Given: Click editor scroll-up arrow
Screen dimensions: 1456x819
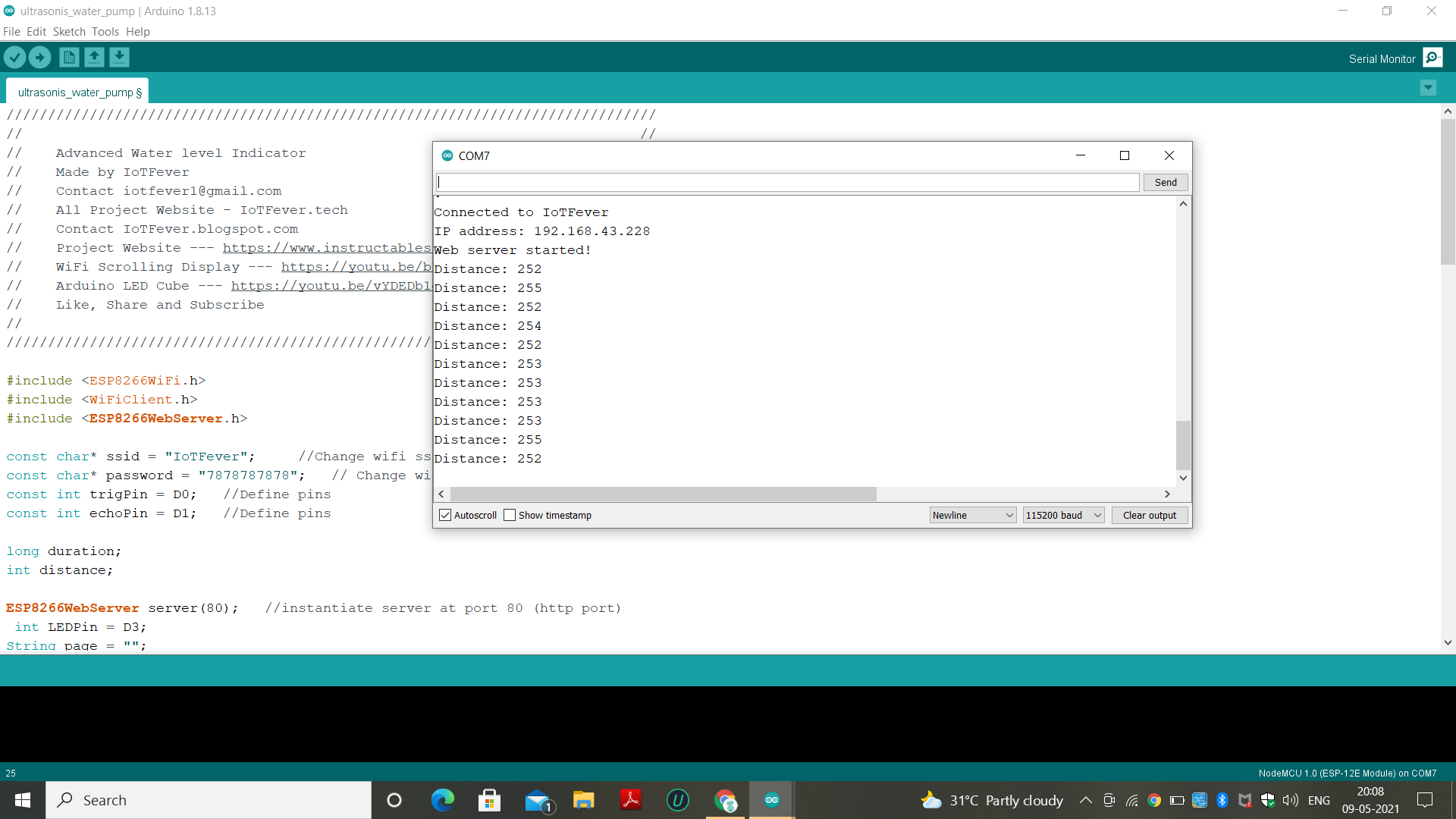Looking at the screenshot, I should pyautogui.click(x=1448, y=111).
